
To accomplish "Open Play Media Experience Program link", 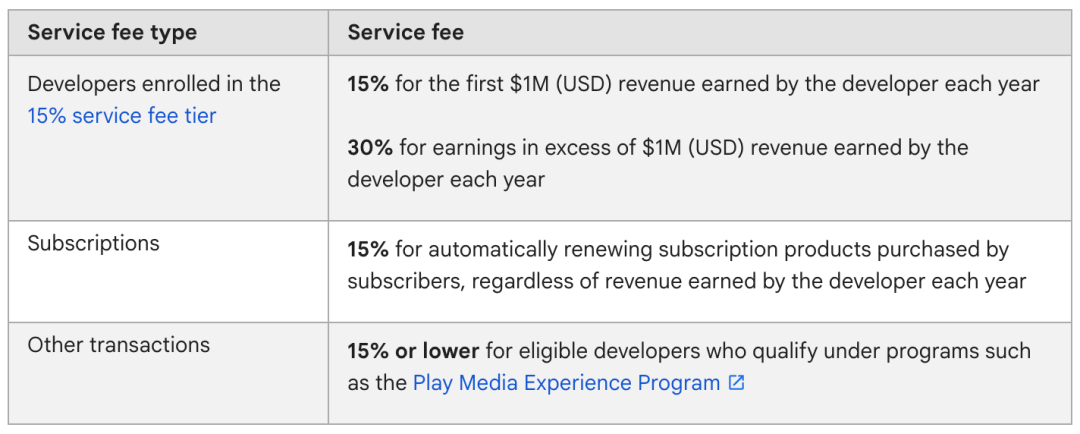I will click(x=566, y=383).
